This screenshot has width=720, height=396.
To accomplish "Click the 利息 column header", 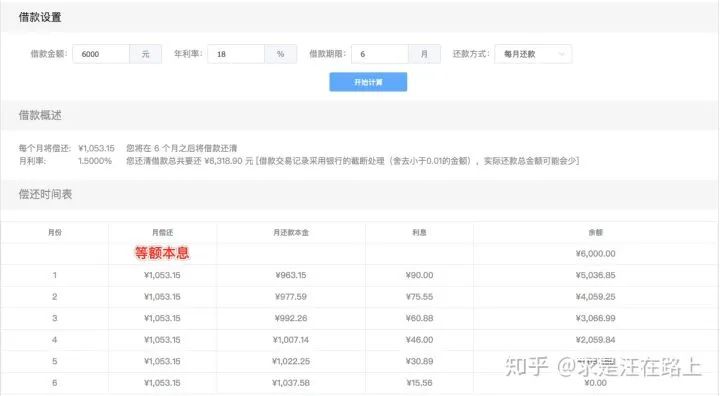I will (419, 232).
